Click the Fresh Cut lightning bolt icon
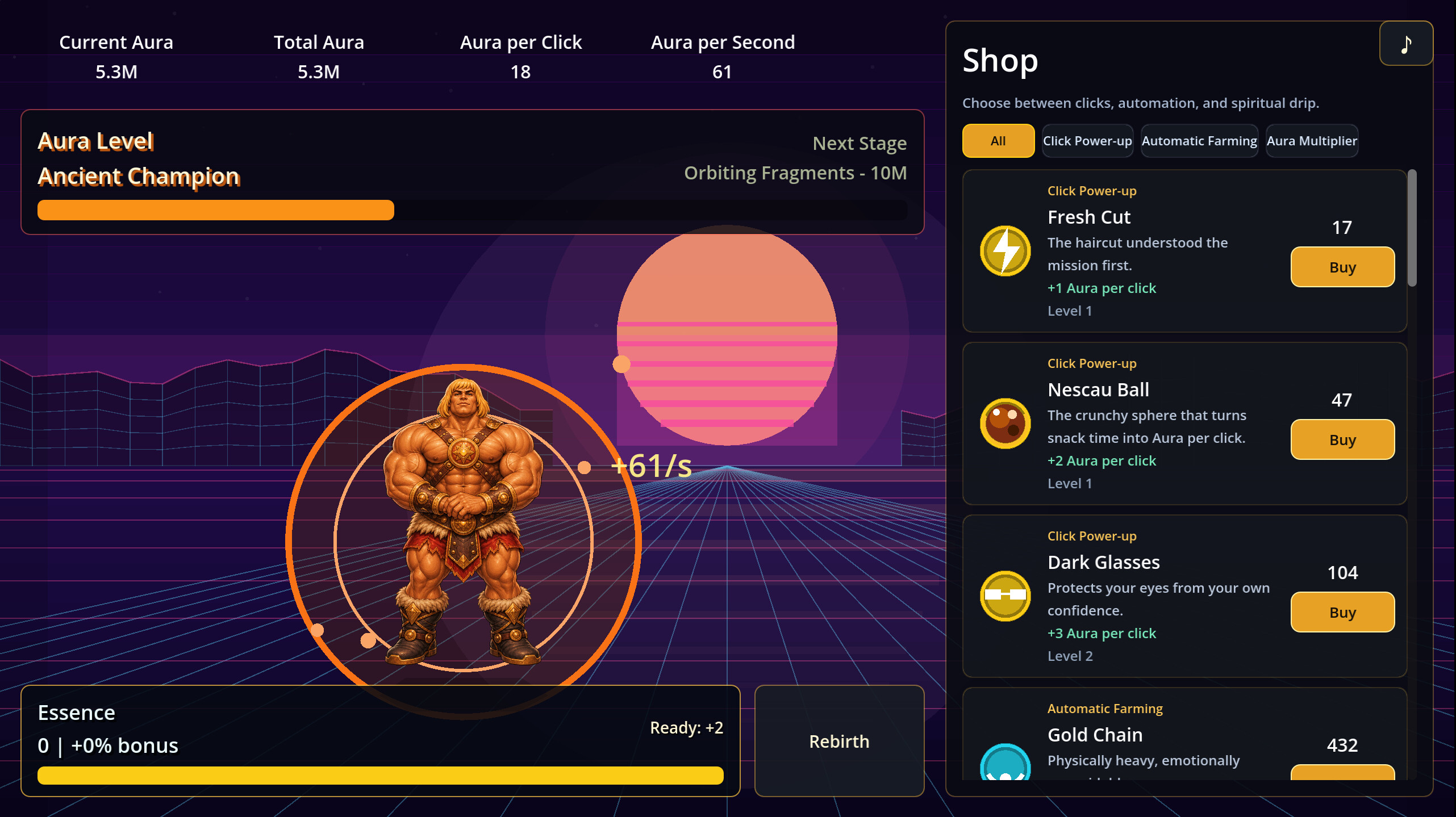 point(1005,251)
